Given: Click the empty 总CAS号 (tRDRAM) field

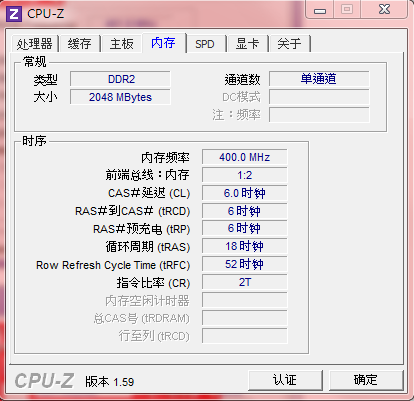Looking at the screenshot, I should 245,318.
